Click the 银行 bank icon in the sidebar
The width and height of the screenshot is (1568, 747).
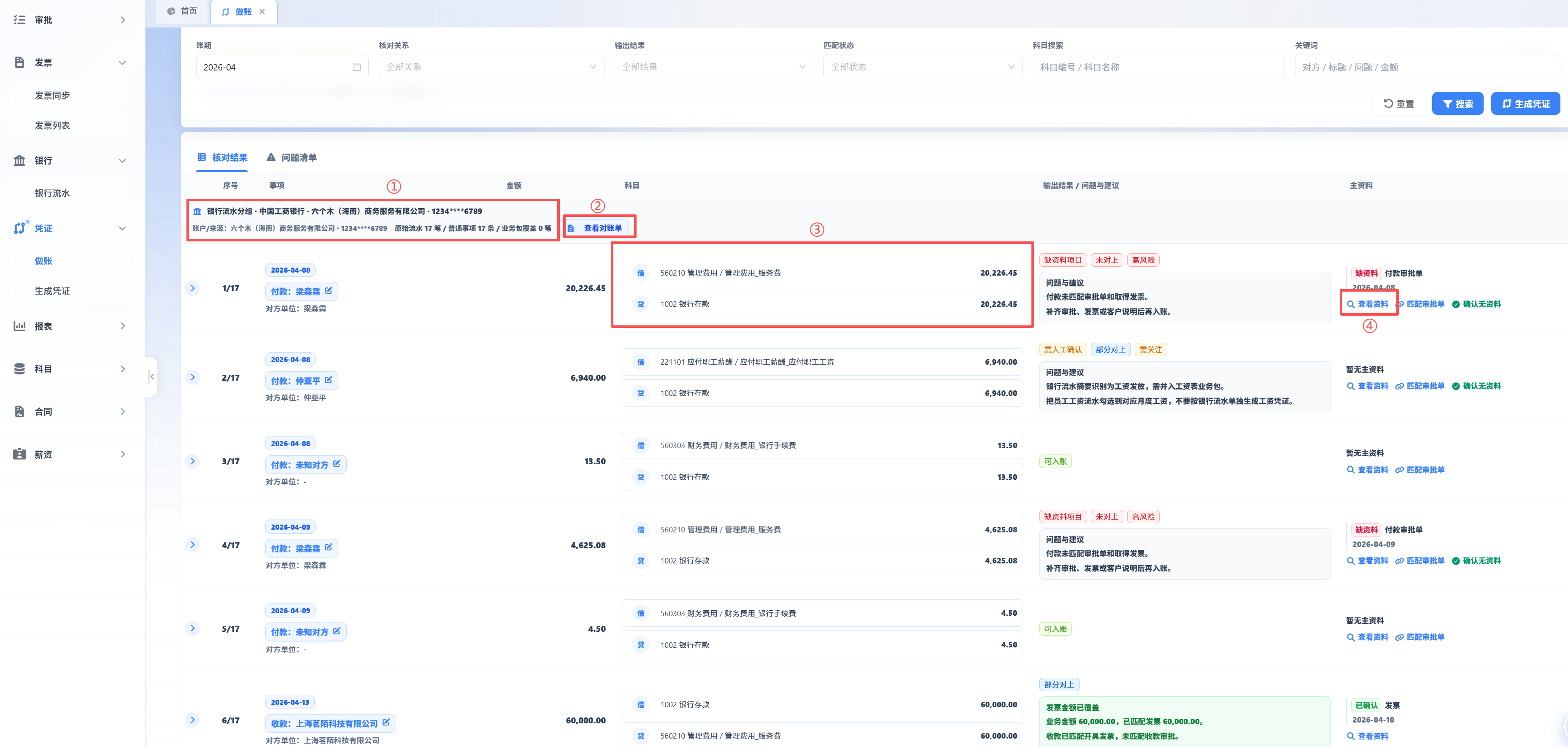pyautogui.click(x=19, y=160)
